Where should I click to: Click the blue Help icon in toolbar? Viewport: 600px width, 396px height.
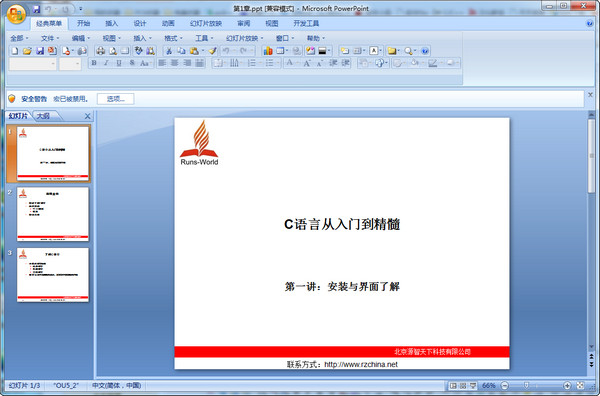425,51
